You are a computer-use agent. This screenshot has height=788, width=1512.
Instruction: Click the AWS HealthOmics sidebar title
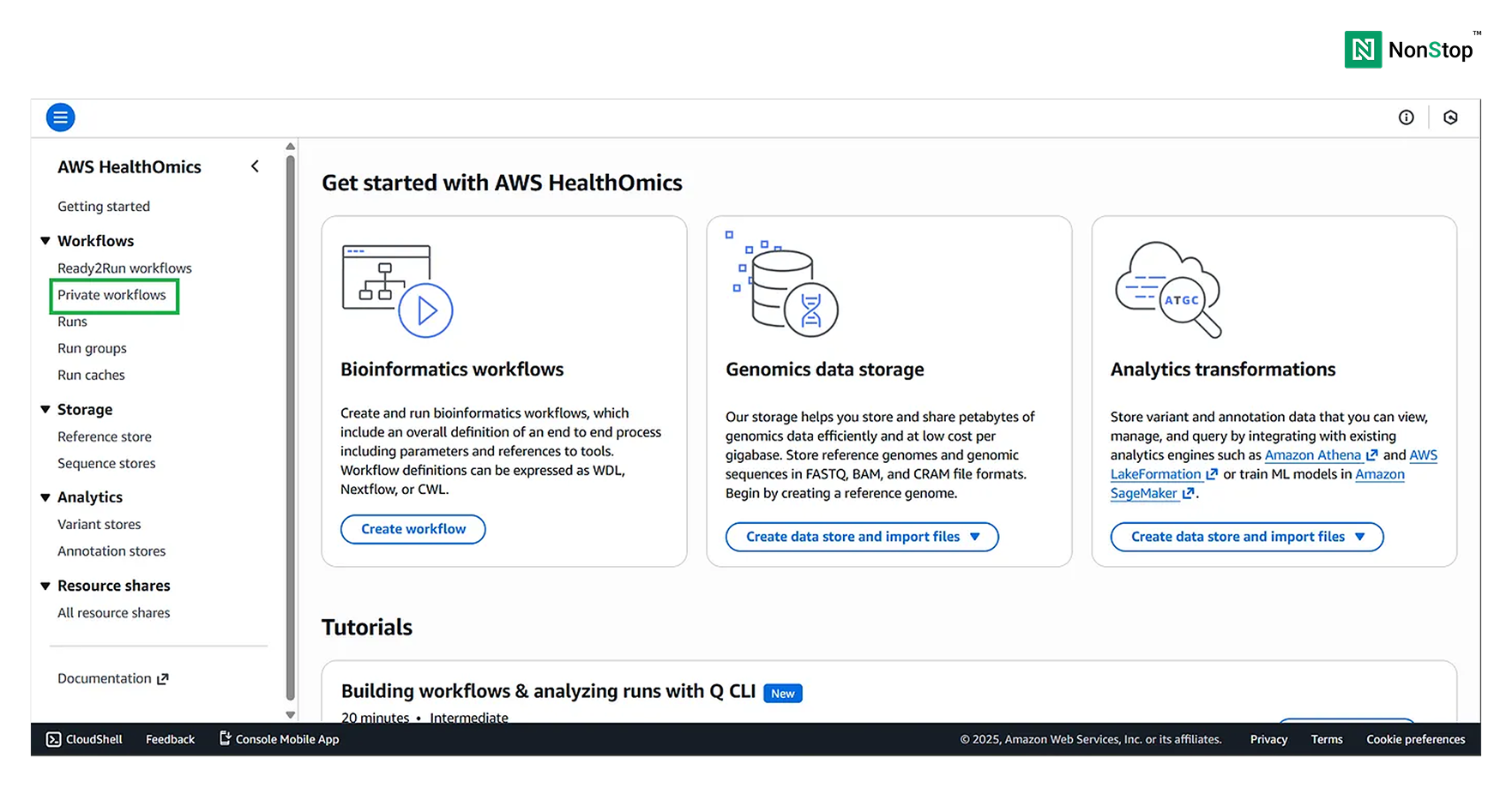click(x=130, y=167)
